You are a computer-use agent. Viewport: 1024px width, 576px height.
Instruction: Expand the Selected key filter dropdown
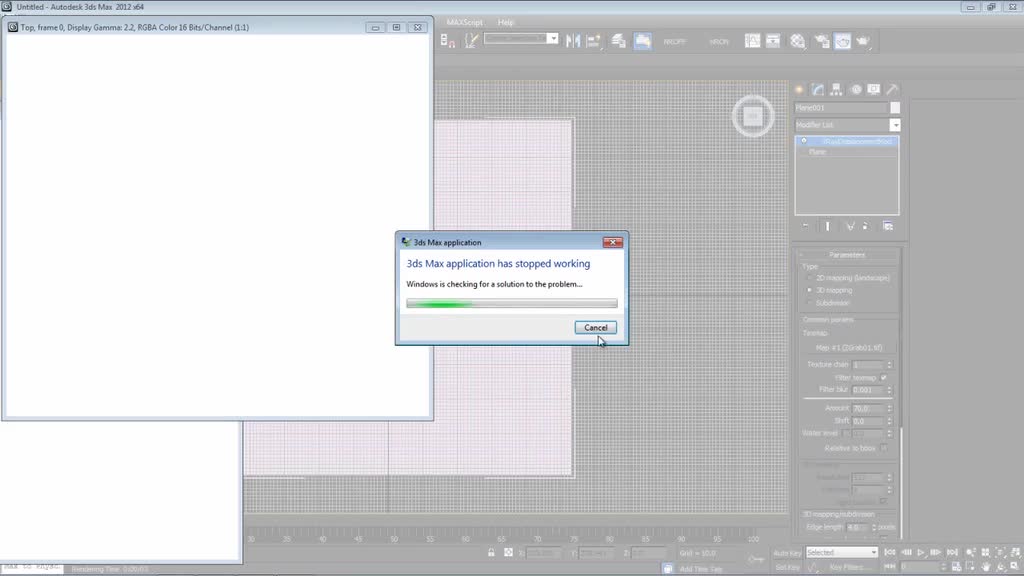point(874,552)
